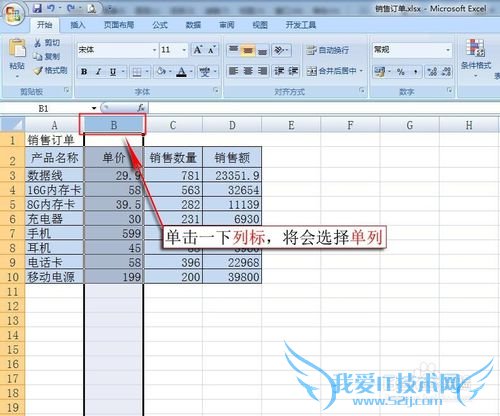The width and height of the screenshot is (500, 416).
Task: Apply cell borders
Action: click(137, 71)
